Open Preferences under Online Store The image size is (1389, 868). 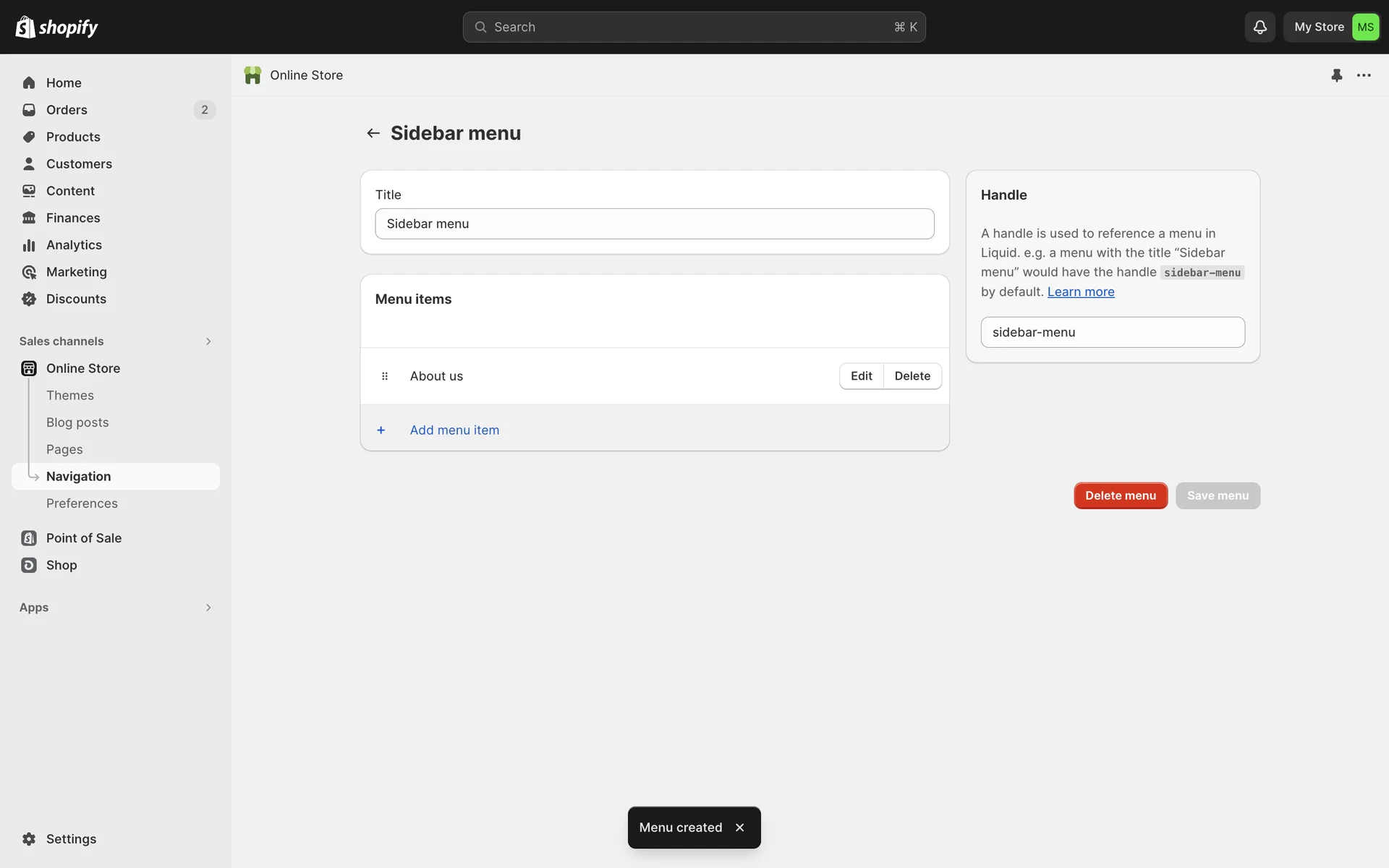(x=82, y=503)
